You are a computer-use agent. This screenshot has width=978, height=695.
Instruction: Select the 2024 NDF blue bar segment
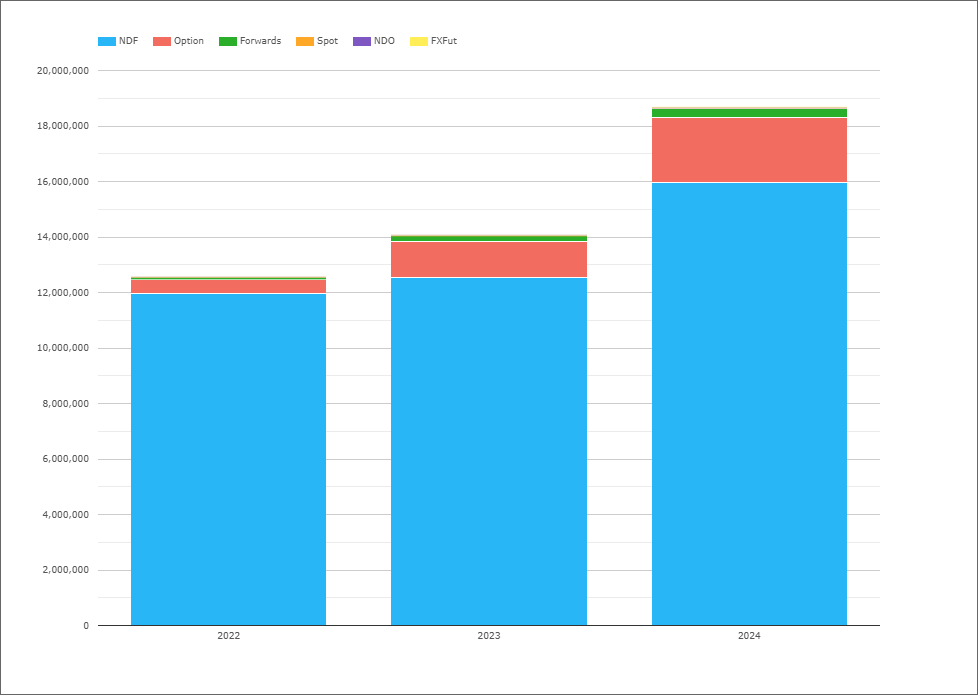point(749,404)
